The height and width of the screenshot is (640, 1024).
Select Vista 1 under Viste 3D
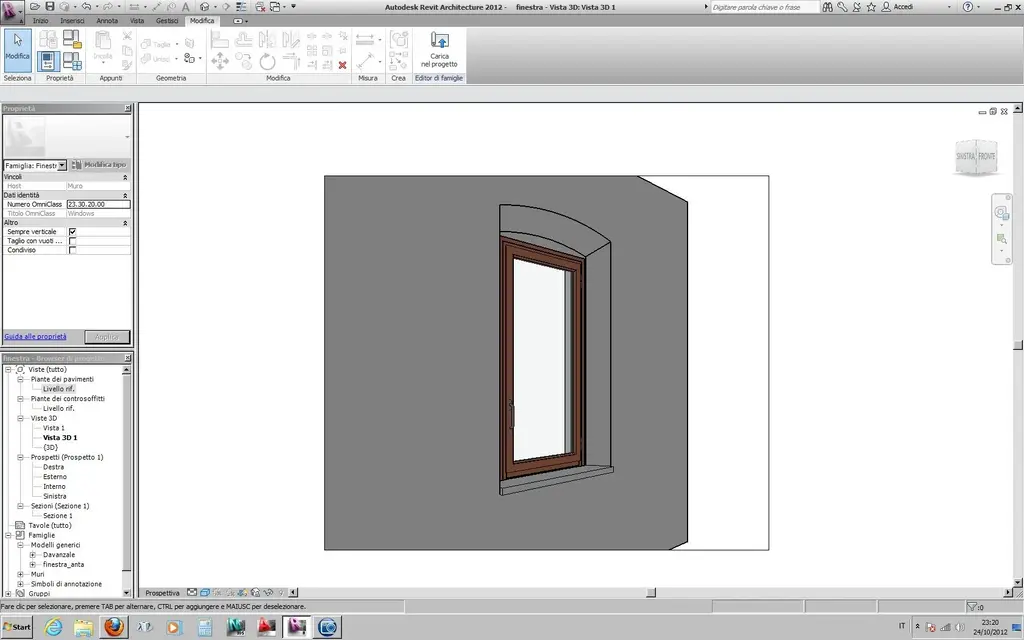[x=54, y=428]
